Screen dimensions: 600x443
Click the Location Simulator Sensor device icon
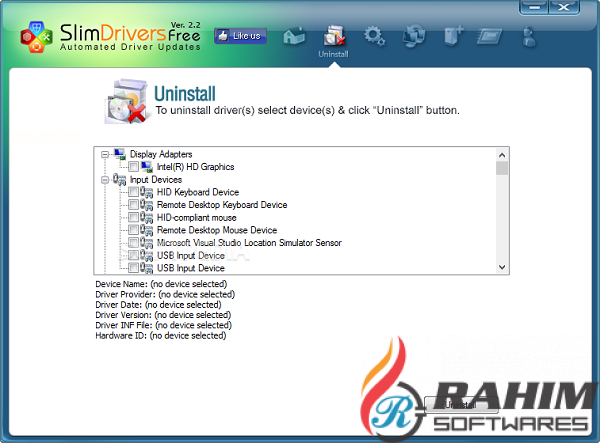click(147, 243)
